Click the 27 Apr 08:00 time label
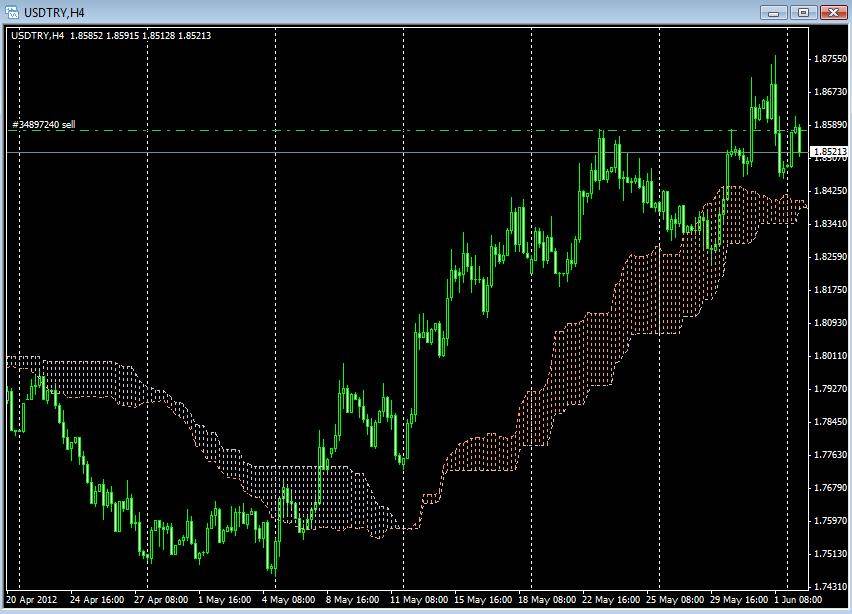The height and width of the screenshot is (614, 852). pos(159,601)
